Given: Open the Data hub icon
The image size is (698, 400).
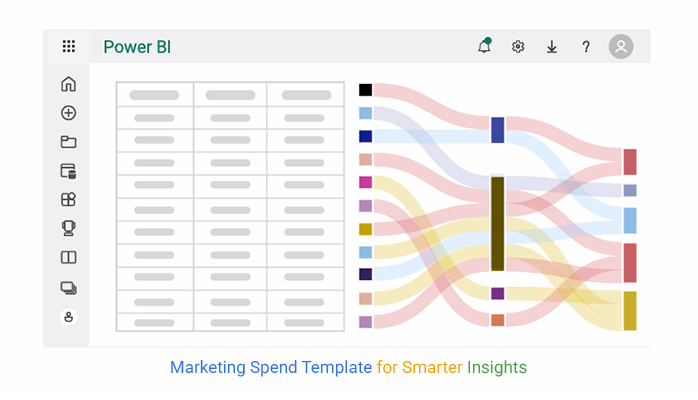Looking at the screenshot, I should point(69,171).
